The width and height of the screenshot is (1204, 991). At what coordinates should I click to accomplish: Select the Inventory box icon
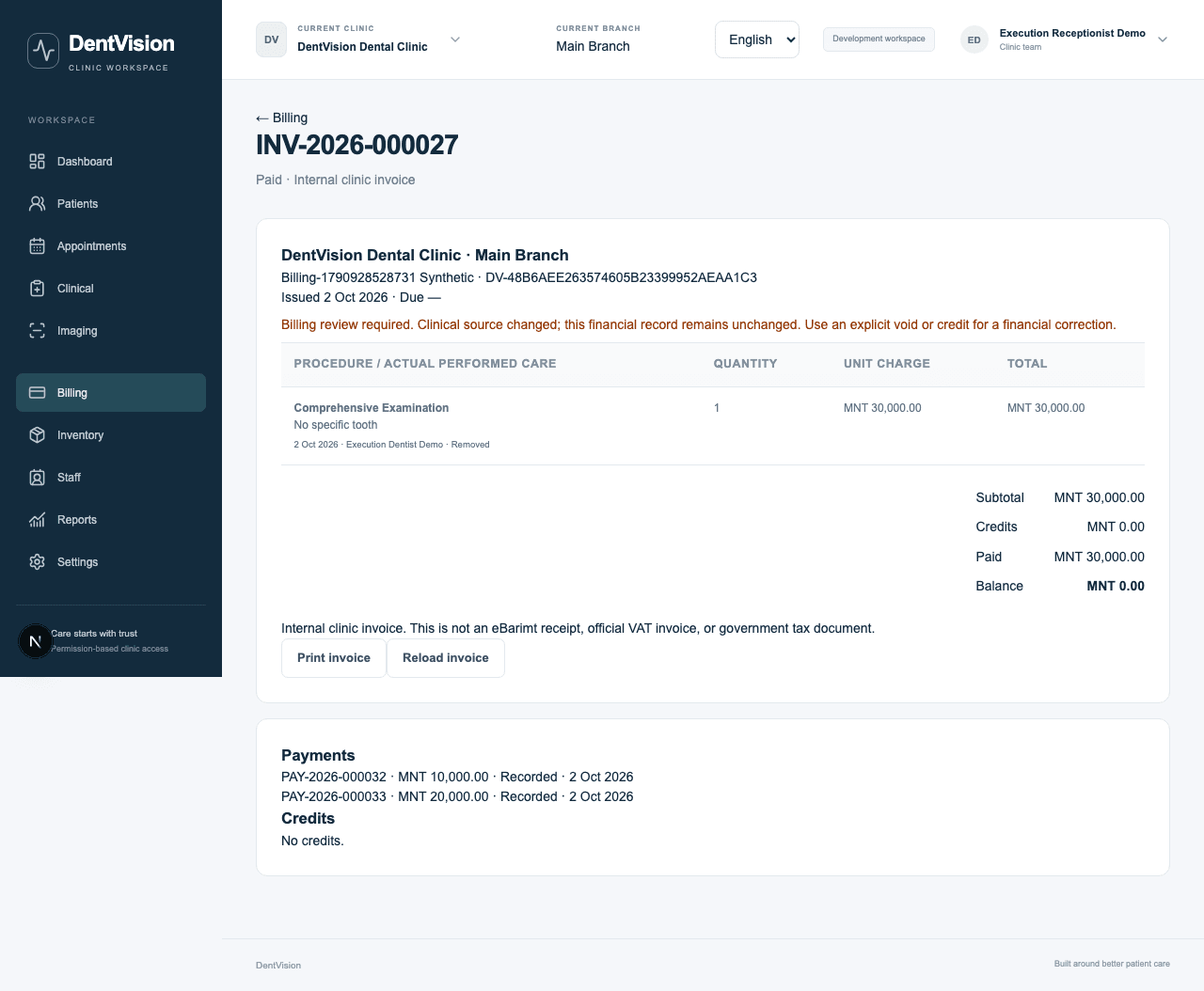click(x=37, y=435)
